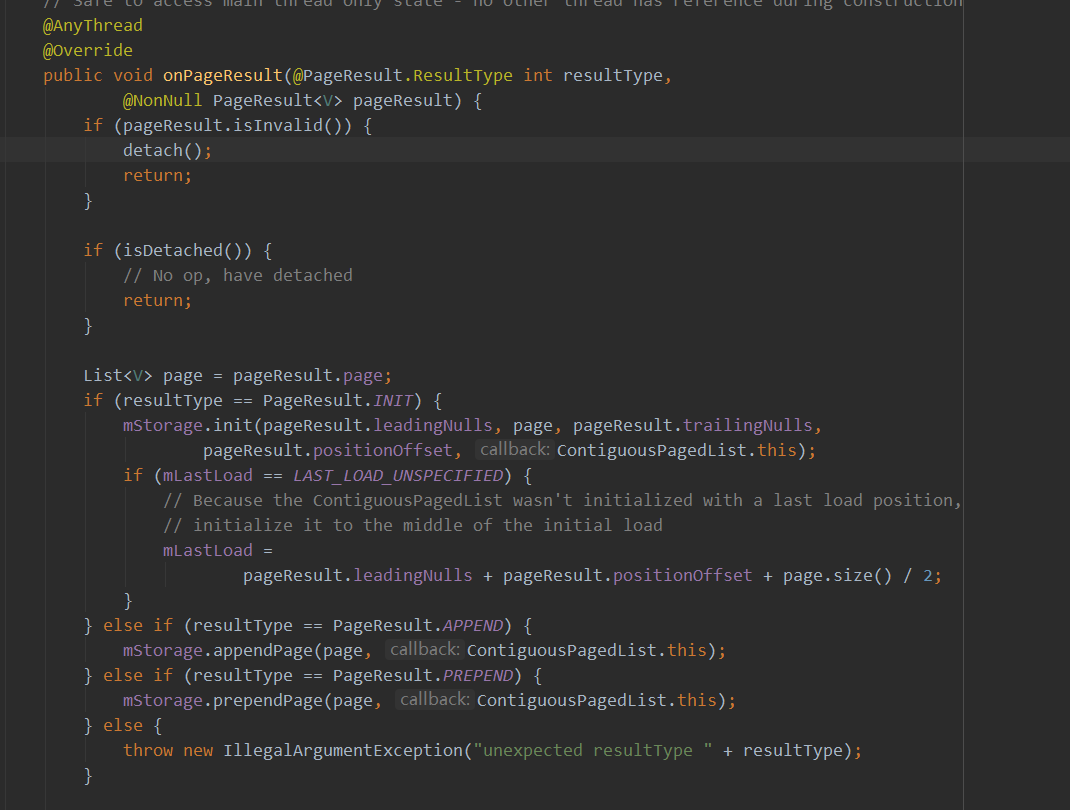Click the 'throw new' keywords

click(168, 751)
